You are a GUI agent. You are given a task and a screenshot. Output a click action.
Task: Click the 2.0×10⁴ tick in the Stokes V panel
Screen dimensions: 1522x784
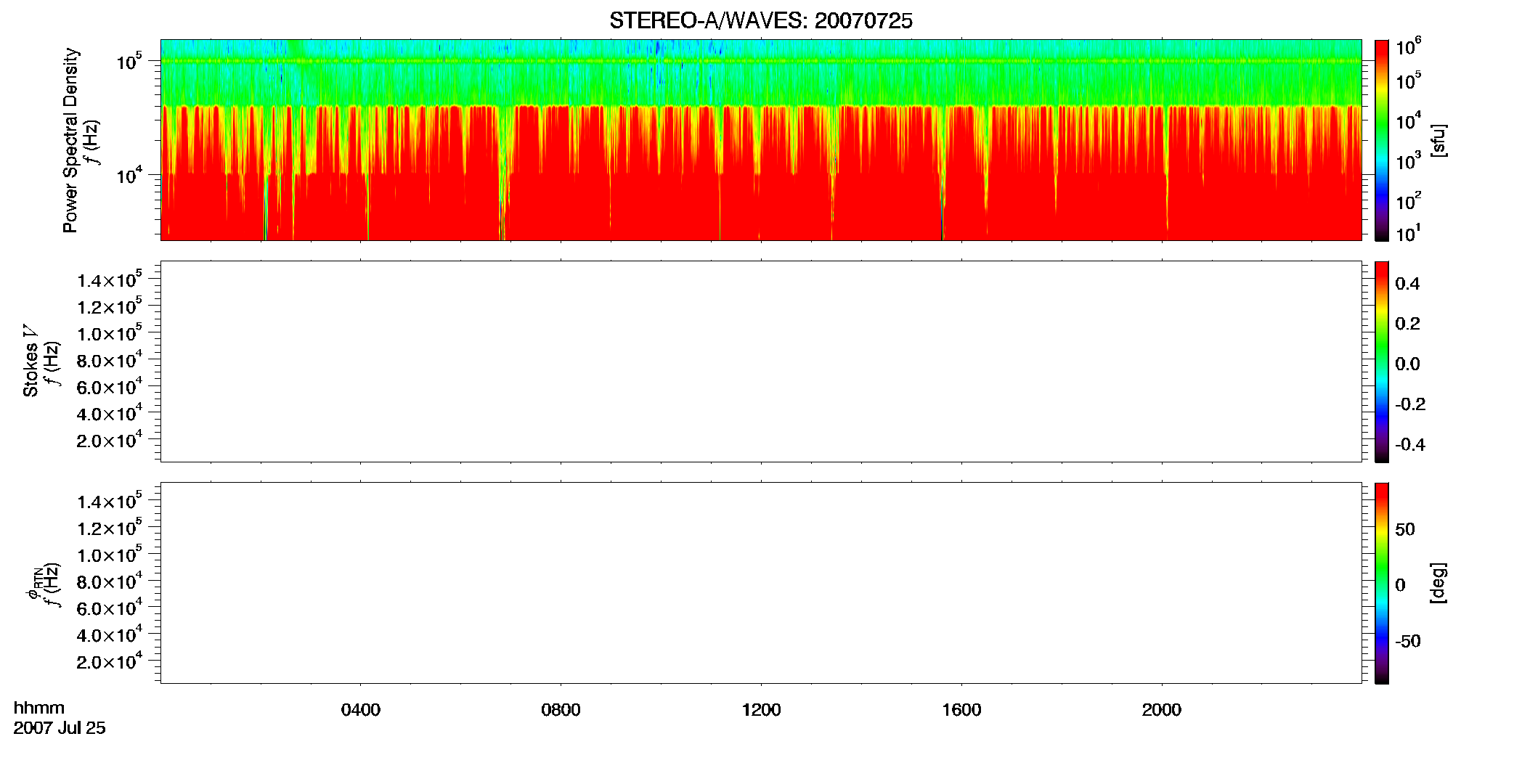point(110,440)
